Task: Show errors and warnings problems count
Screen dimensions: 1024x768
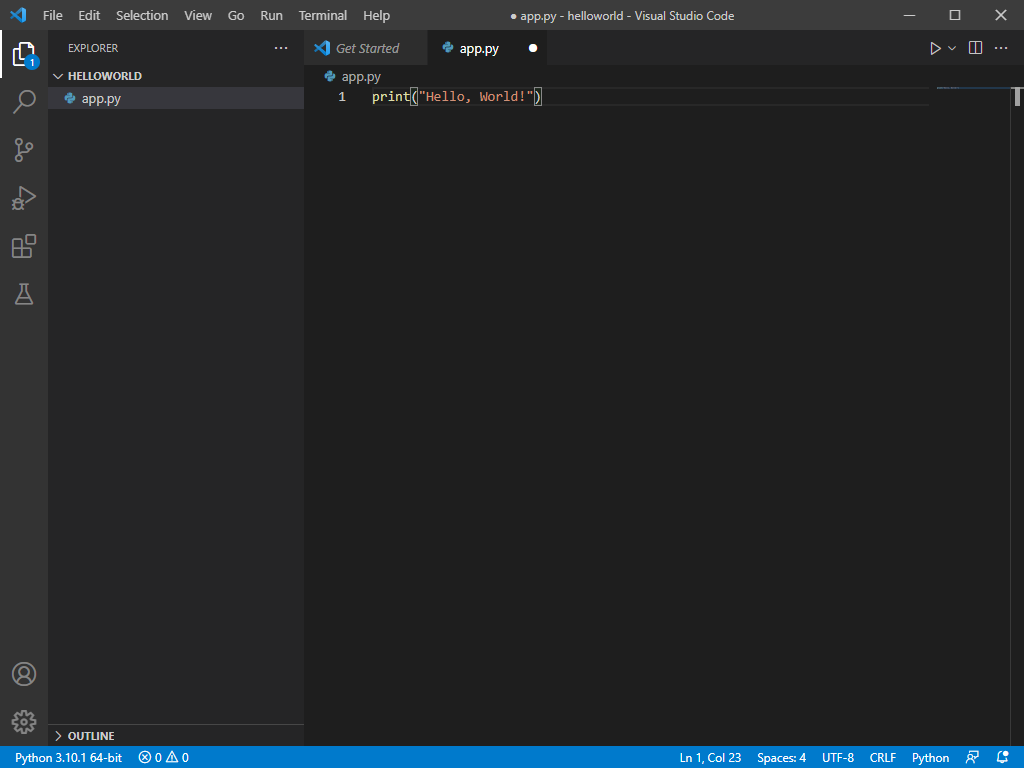Action: [164, 758]
